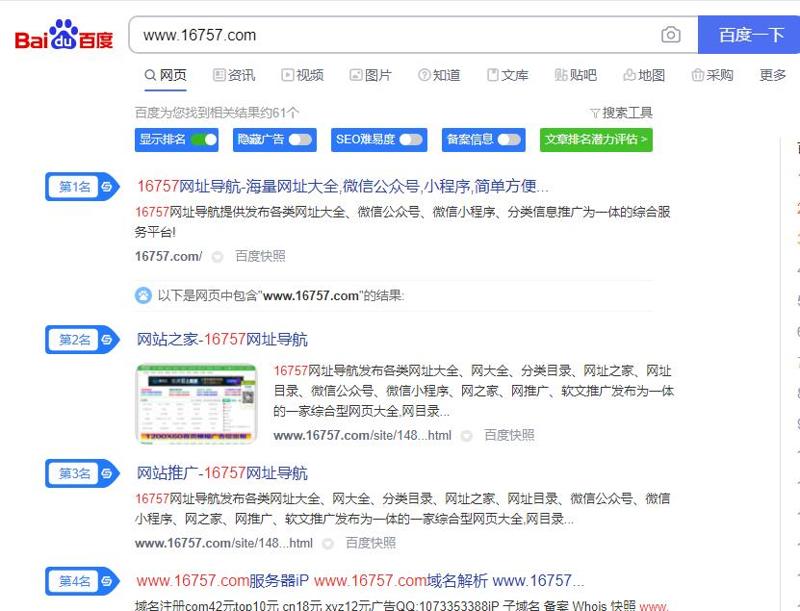Click the icon on 第3名 rank badge
This screenshot has height=611, width=800.
click(x=106, y=473)
